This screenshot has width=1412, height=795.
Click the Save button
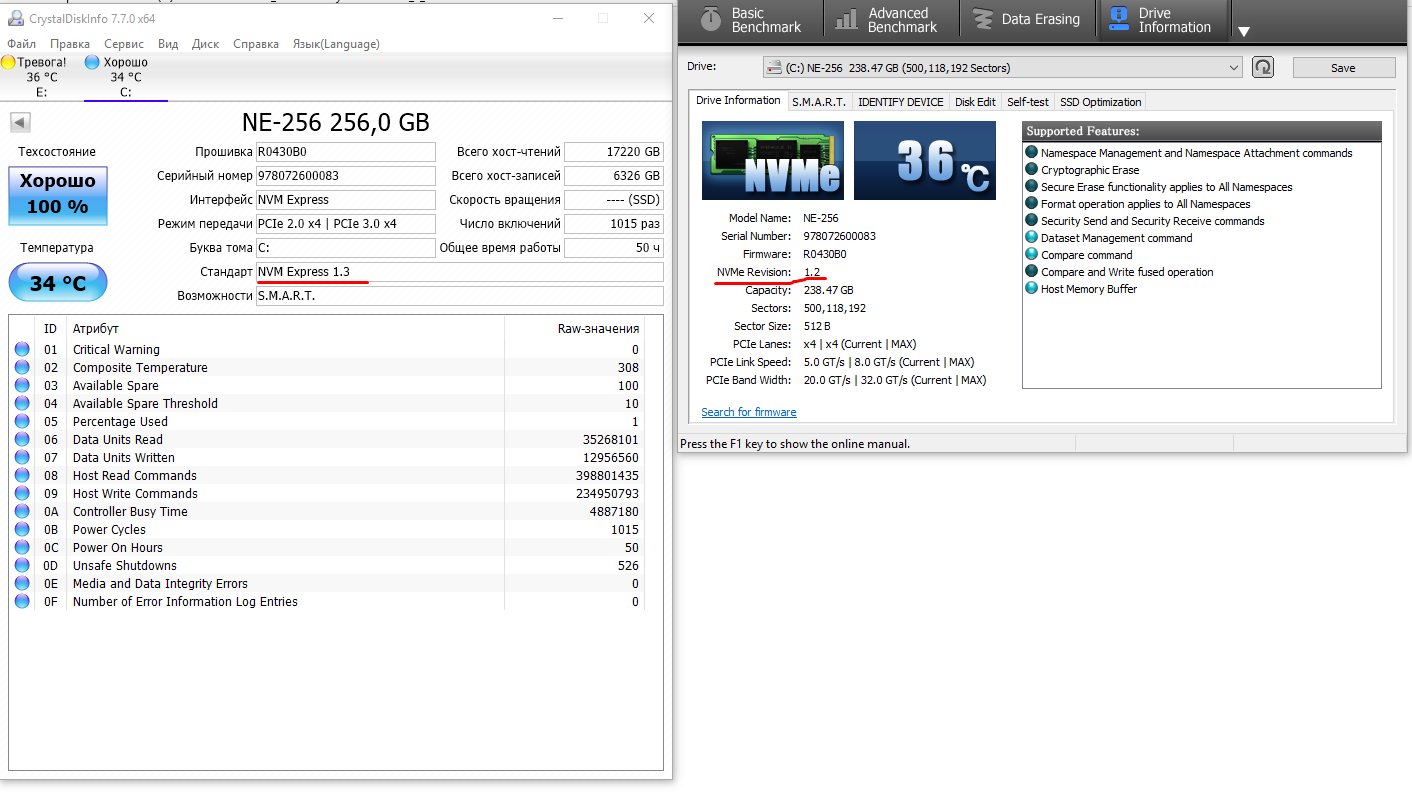tap(1344, 68)
